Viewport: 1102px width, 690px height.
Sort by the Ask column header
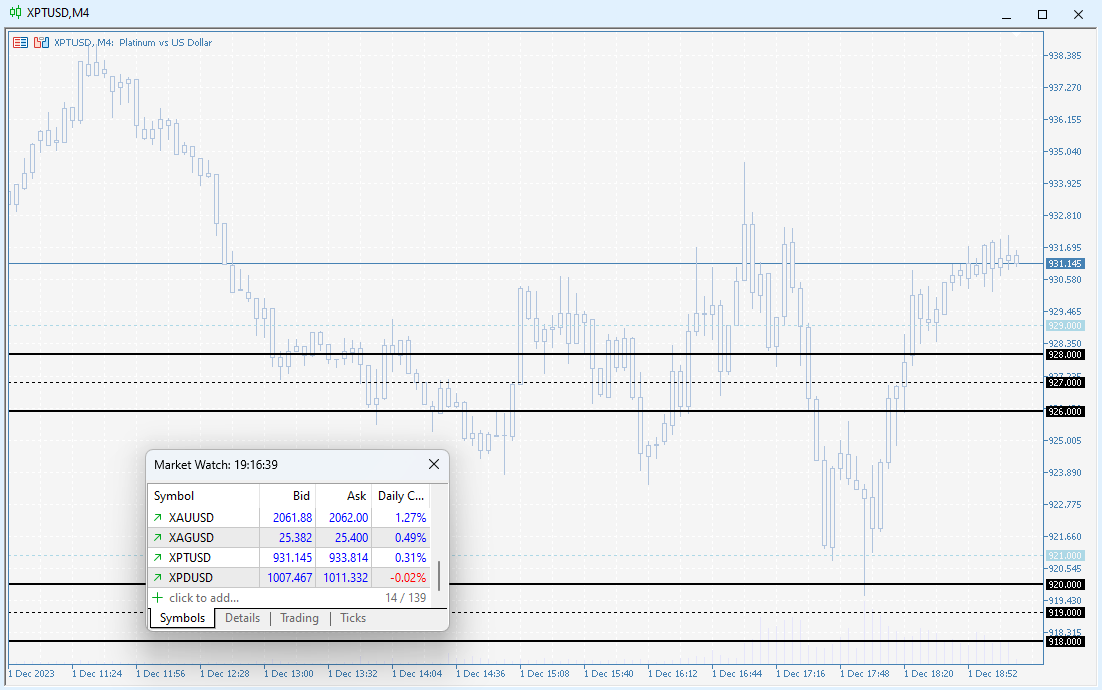pos(344,495)
